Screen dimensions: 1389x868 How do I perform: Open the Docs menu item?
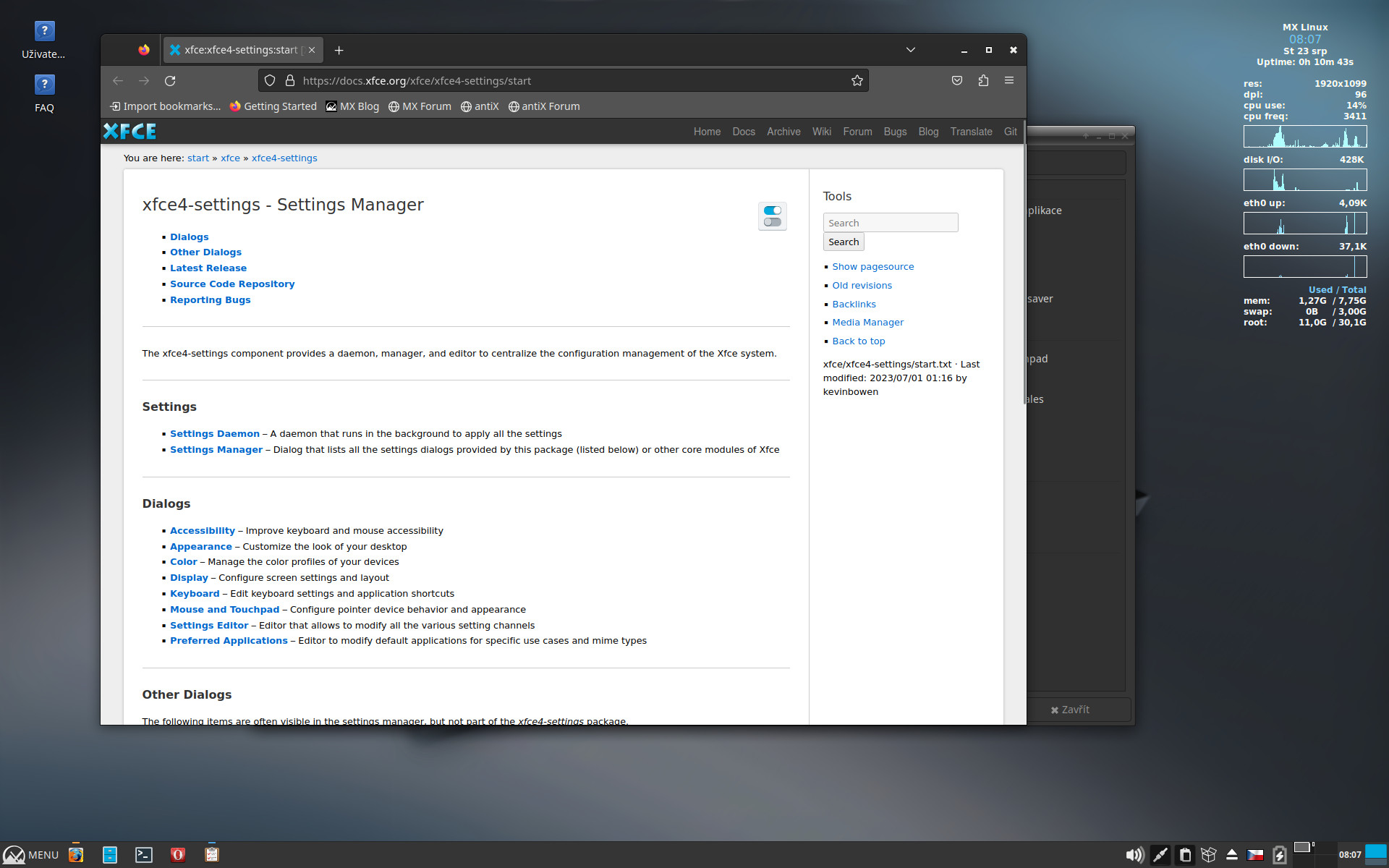pyautogui.click(x=743, y=132)
